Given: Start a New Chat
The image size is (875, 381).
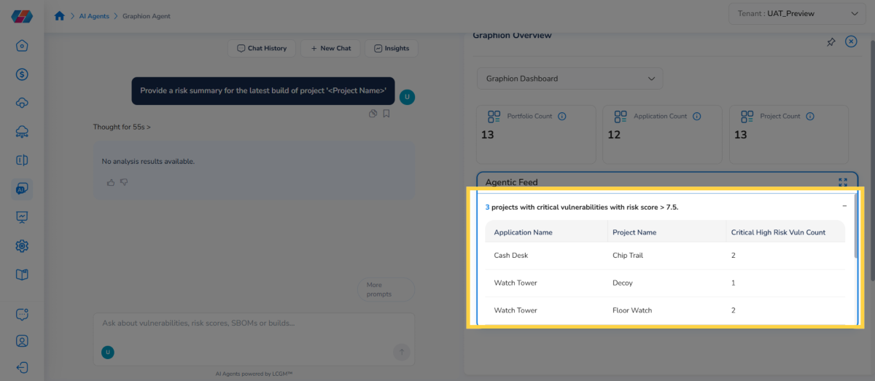Looking at the screenshot, I should 330,48.
